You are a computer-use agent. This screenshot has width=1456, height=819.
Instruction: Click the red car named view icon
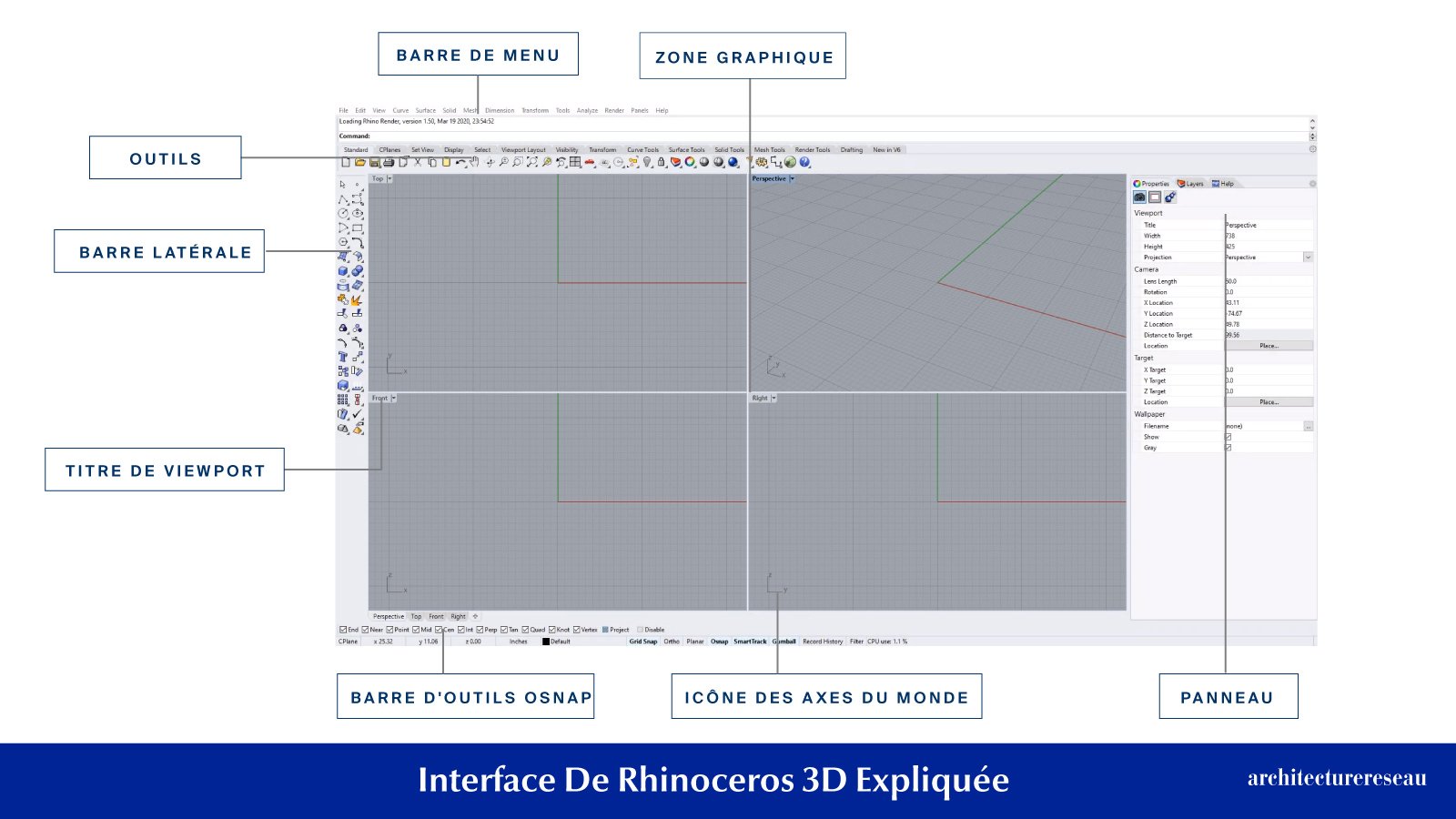tap(589, 163)
